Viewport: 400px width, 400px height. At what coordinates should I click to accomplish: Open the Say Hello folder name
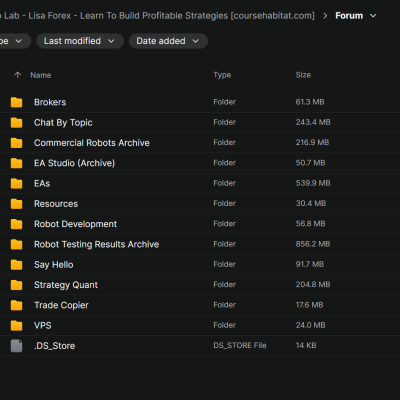point(54,265)
